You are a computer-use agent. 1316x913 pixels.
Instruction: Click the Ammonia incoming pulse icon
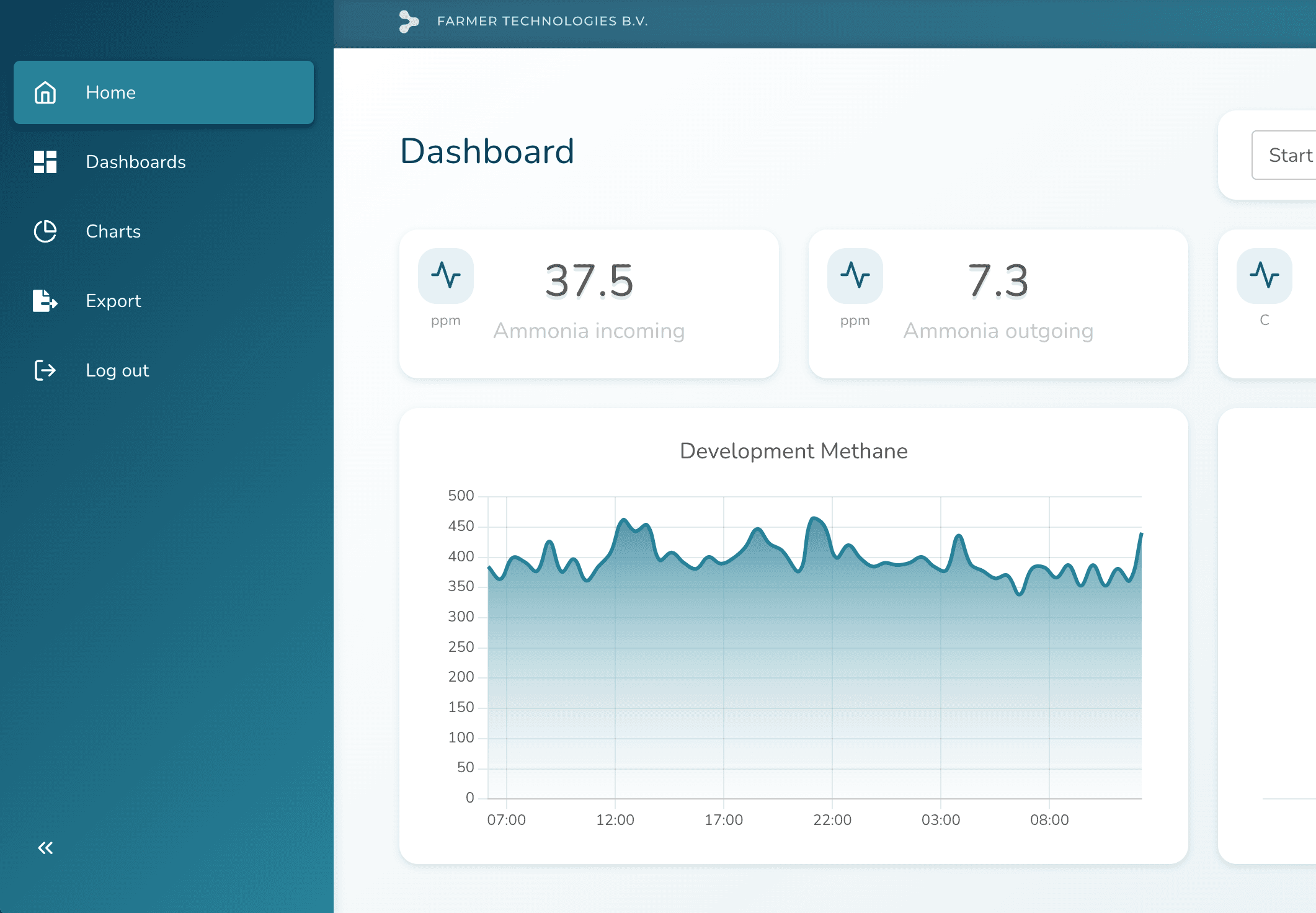pyautogui.click(x=446, y=275)
